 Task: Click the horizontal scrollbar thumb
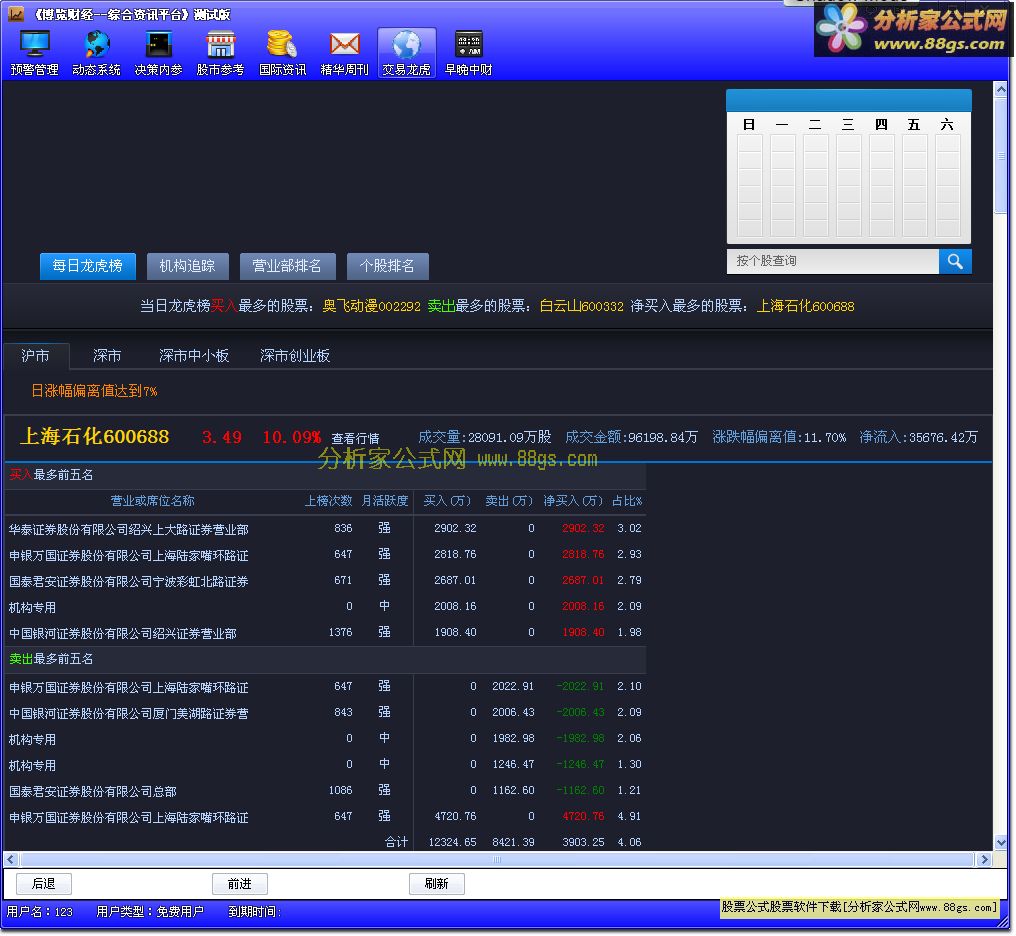pos(497,860)
